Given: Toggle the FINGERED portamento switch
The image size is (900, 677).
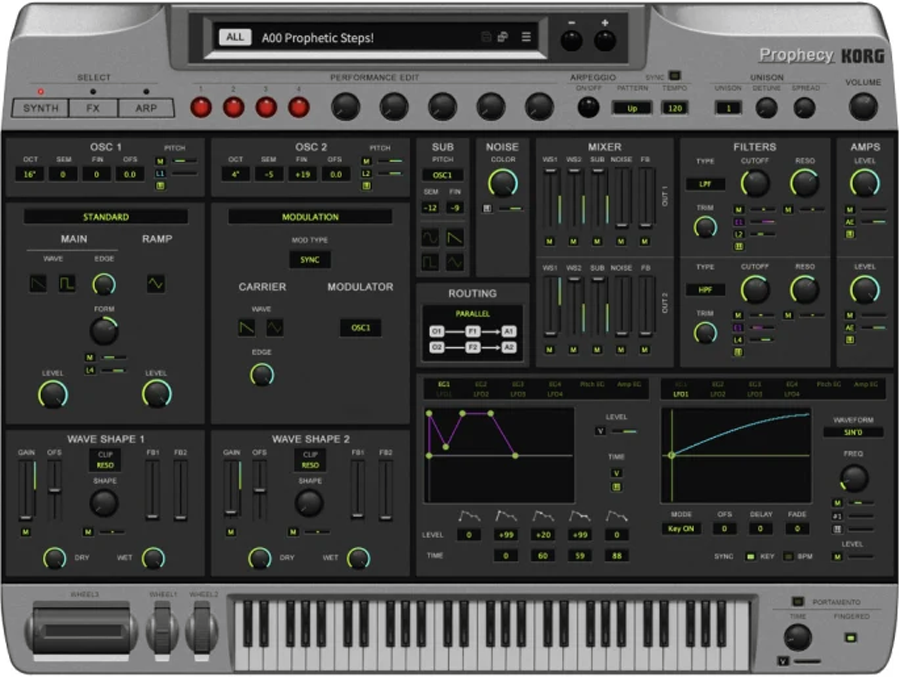Looking at the screenshot, I should click(x=851, y=637).
